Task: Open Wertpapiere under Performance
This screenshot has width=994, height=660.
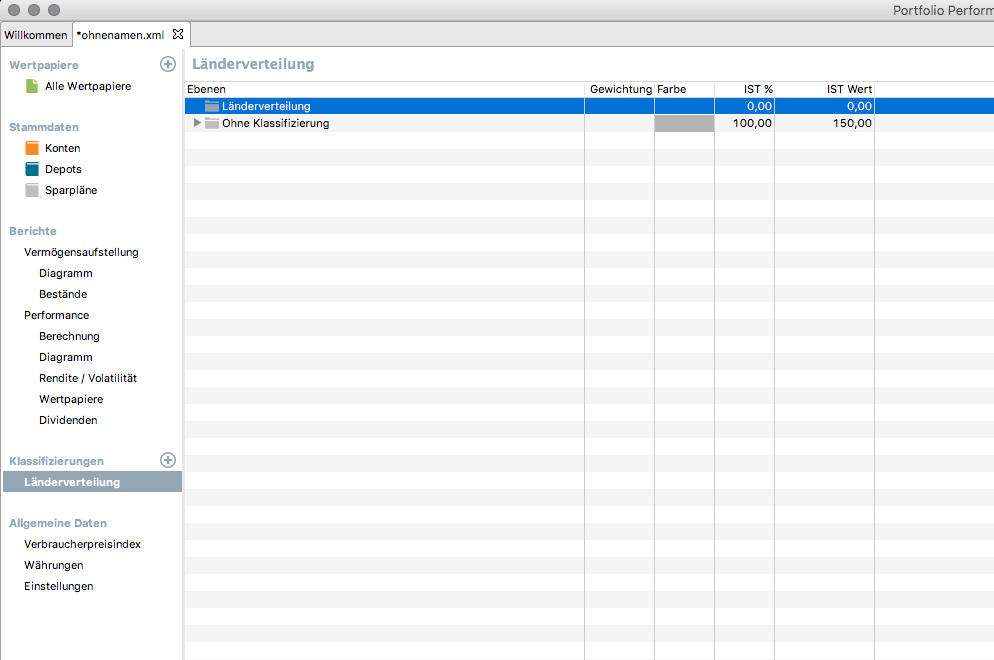Action: pos(71,399)
